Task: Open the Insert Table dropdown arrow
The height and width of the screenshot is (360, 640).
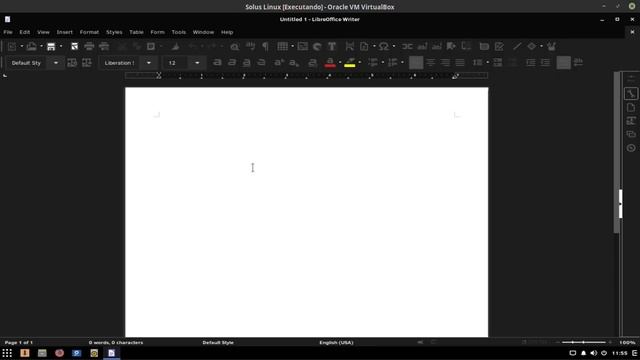Action: coord(293,47)
